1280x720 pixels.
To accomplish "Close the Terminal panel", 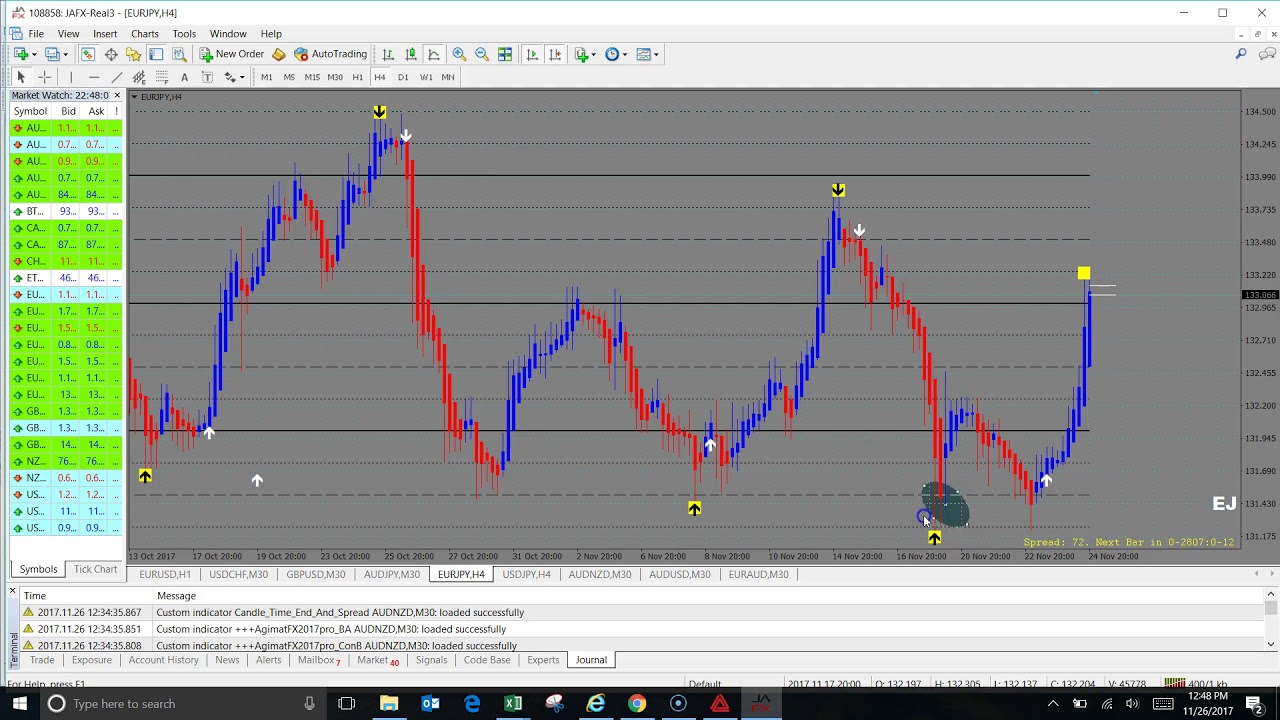I will [x=12, y=592].
